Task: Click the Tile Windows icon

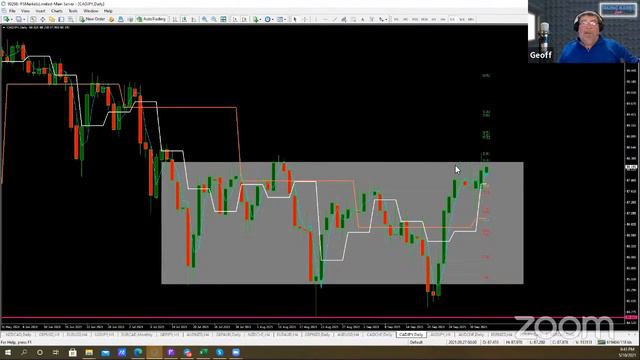Action: pyautogui.click(x=223, y=19)
